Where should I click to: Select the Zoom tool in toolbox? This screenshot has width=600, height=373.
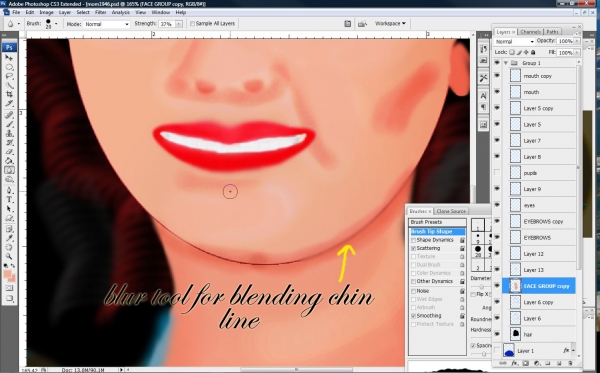[x=9, y=256]
